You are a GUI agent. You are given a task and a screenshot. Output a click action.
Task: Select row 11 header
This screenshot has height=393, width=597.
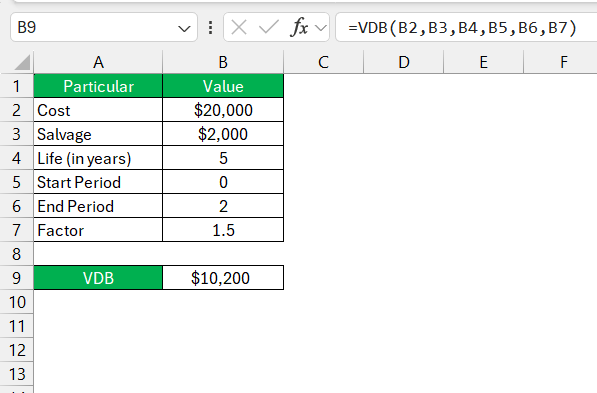[16, 326]
